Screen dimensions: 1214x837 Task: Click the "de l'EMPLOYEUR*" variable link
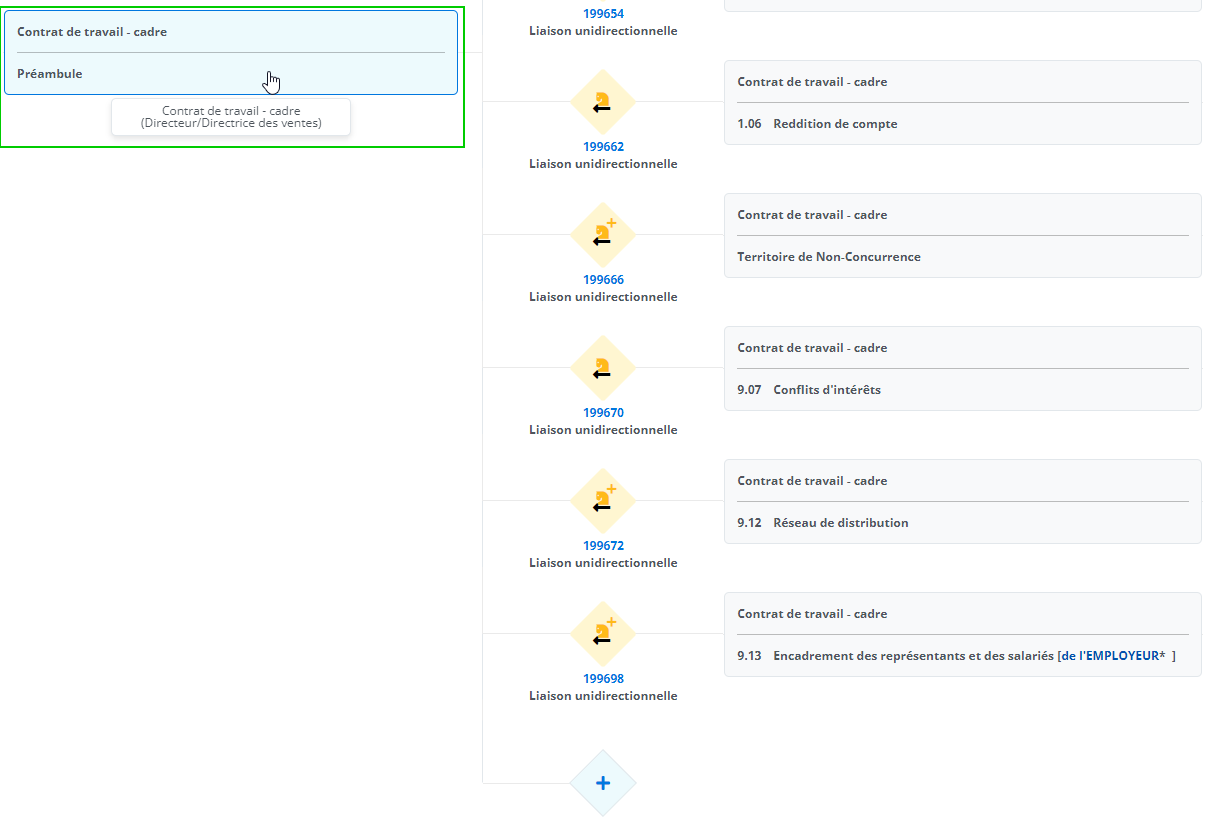point(1113,656)
